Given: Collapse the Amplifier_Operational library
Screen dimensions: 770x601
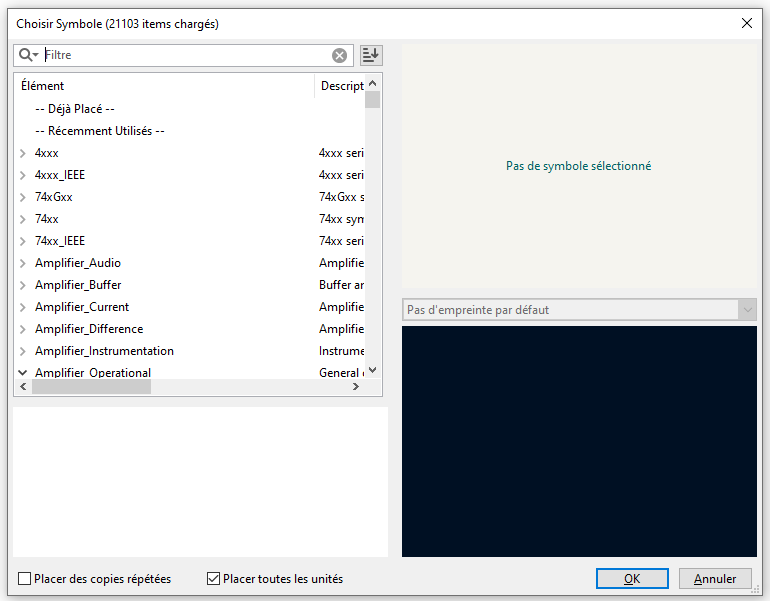Looking at the screenshot, I should (23, 373).
